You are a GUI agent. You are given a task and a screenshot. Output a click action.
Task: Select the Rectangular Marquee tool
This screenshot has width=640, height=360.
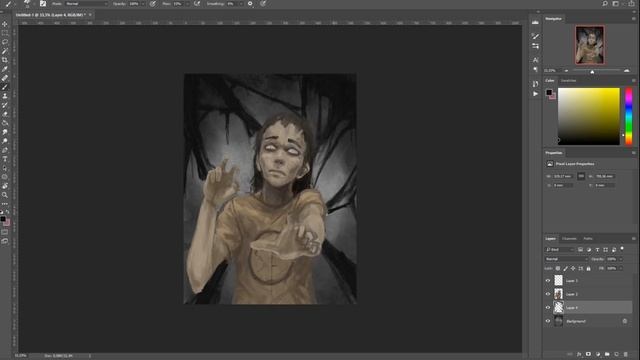(5, 33)
